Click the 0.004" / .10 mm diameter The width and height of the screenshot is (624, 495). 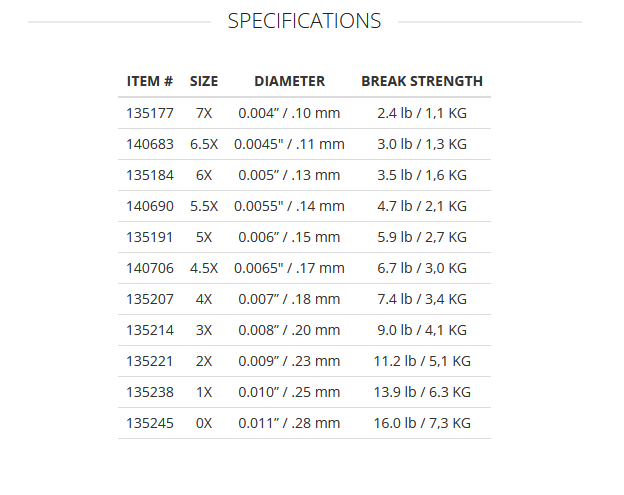point(289,113)
